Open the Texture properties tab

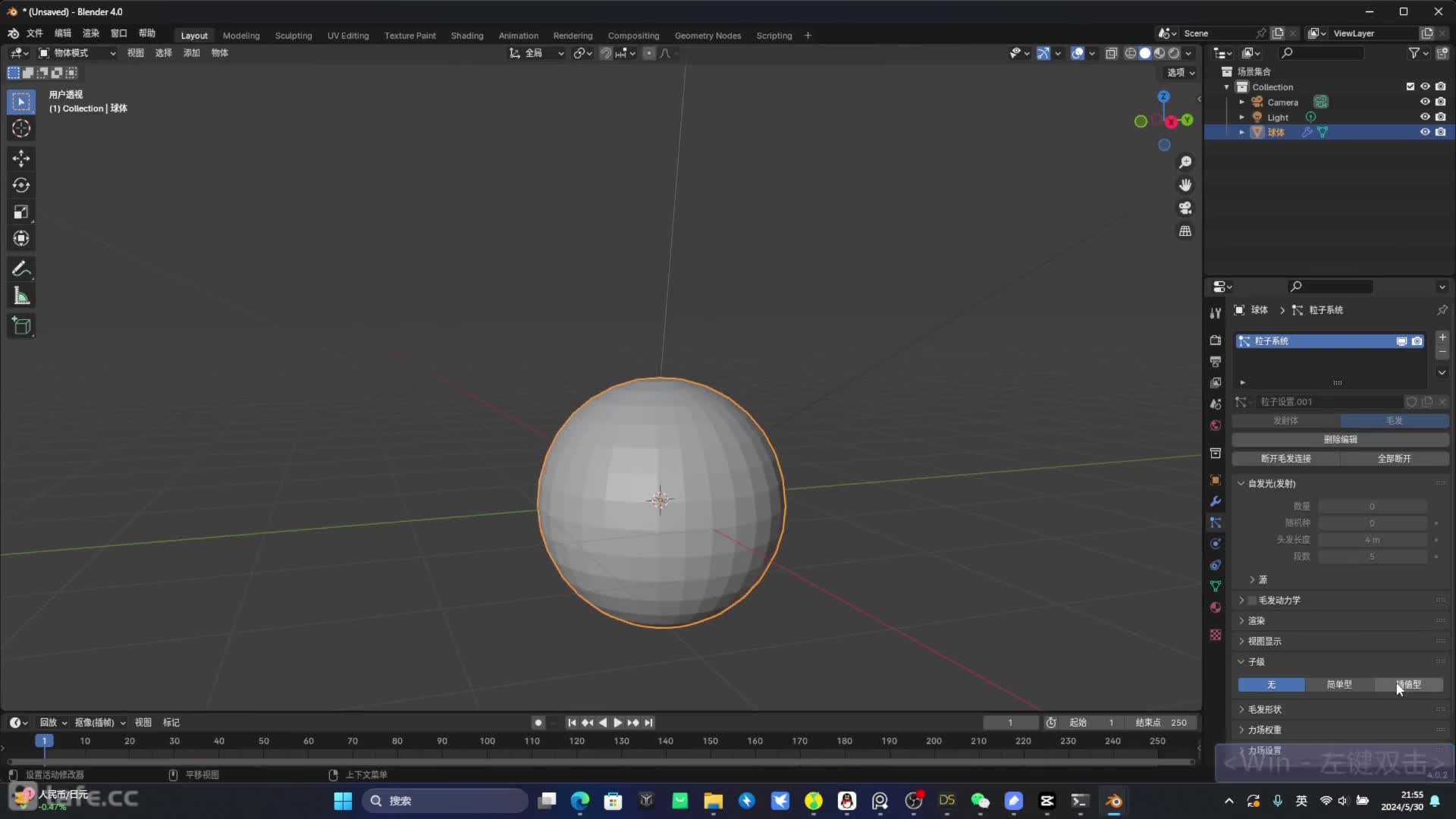[x=1216, y=635]
